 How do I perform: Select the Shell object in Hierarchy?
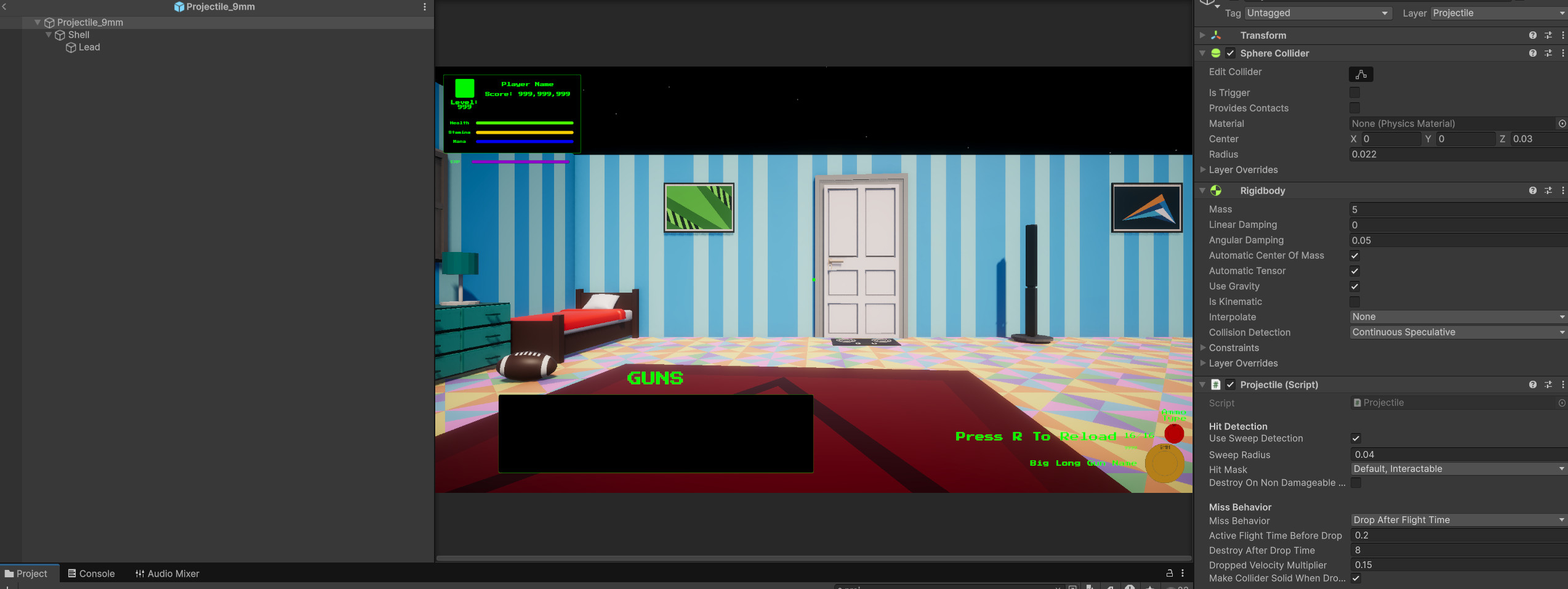[x=79, y=35]
